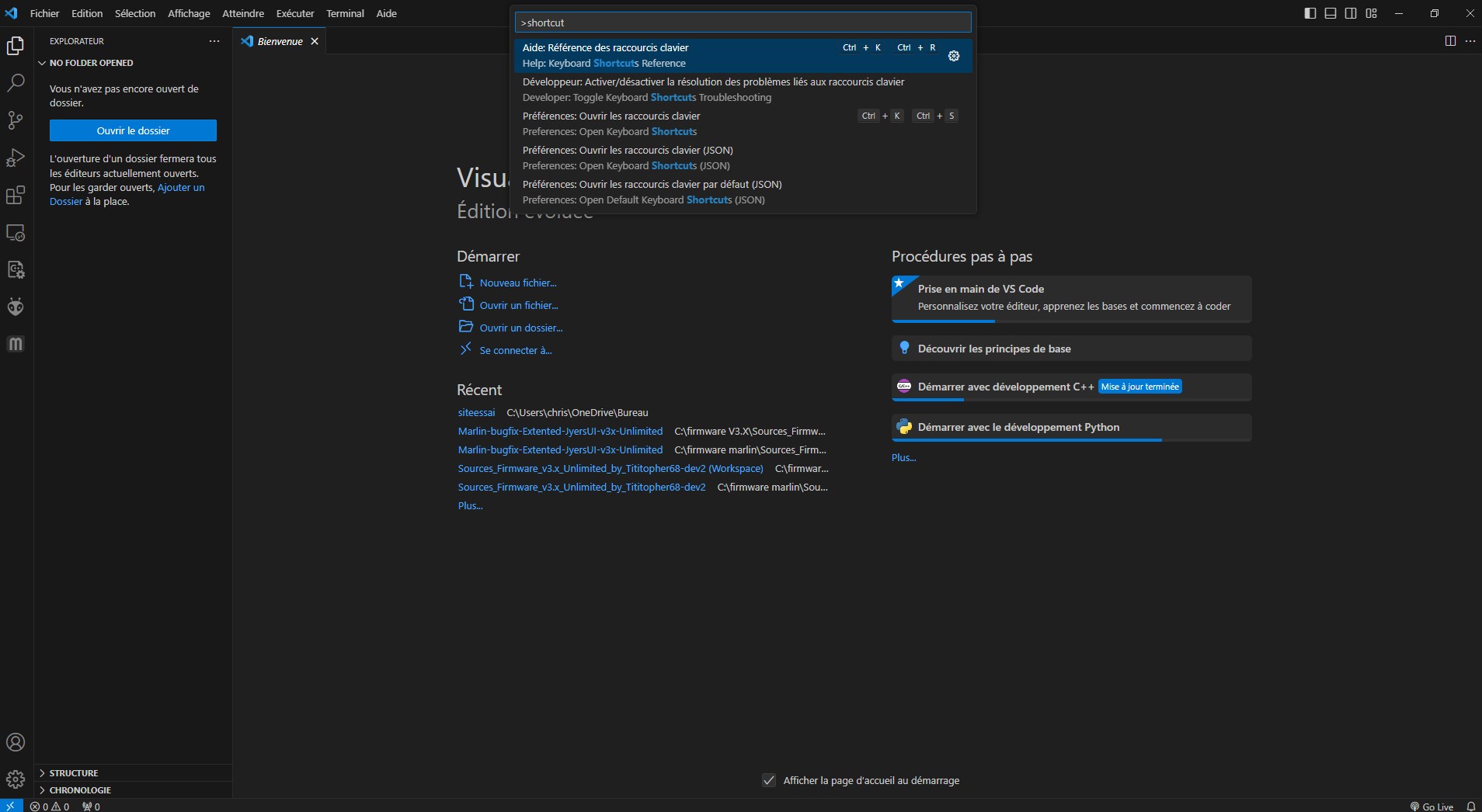Screen dimensions: 1482x812
Task: Open recent project 'siteessai'
Action: pos(476,412)
